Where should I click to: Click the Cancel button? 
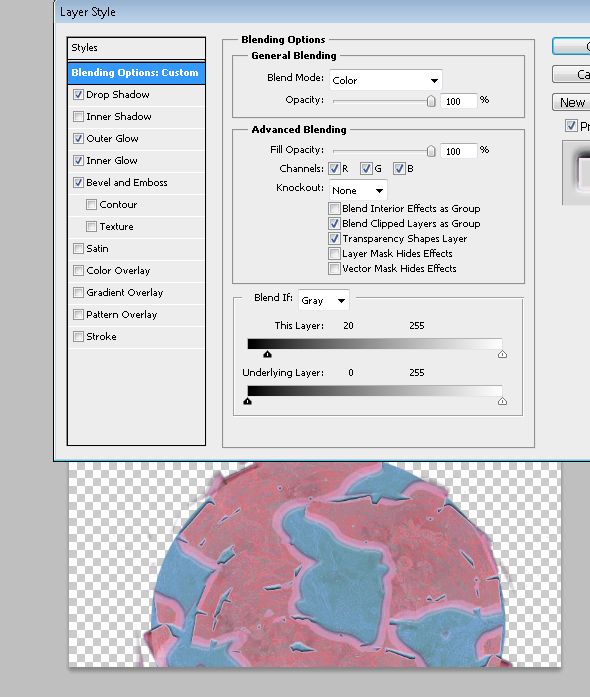click(x=571, y=74)
